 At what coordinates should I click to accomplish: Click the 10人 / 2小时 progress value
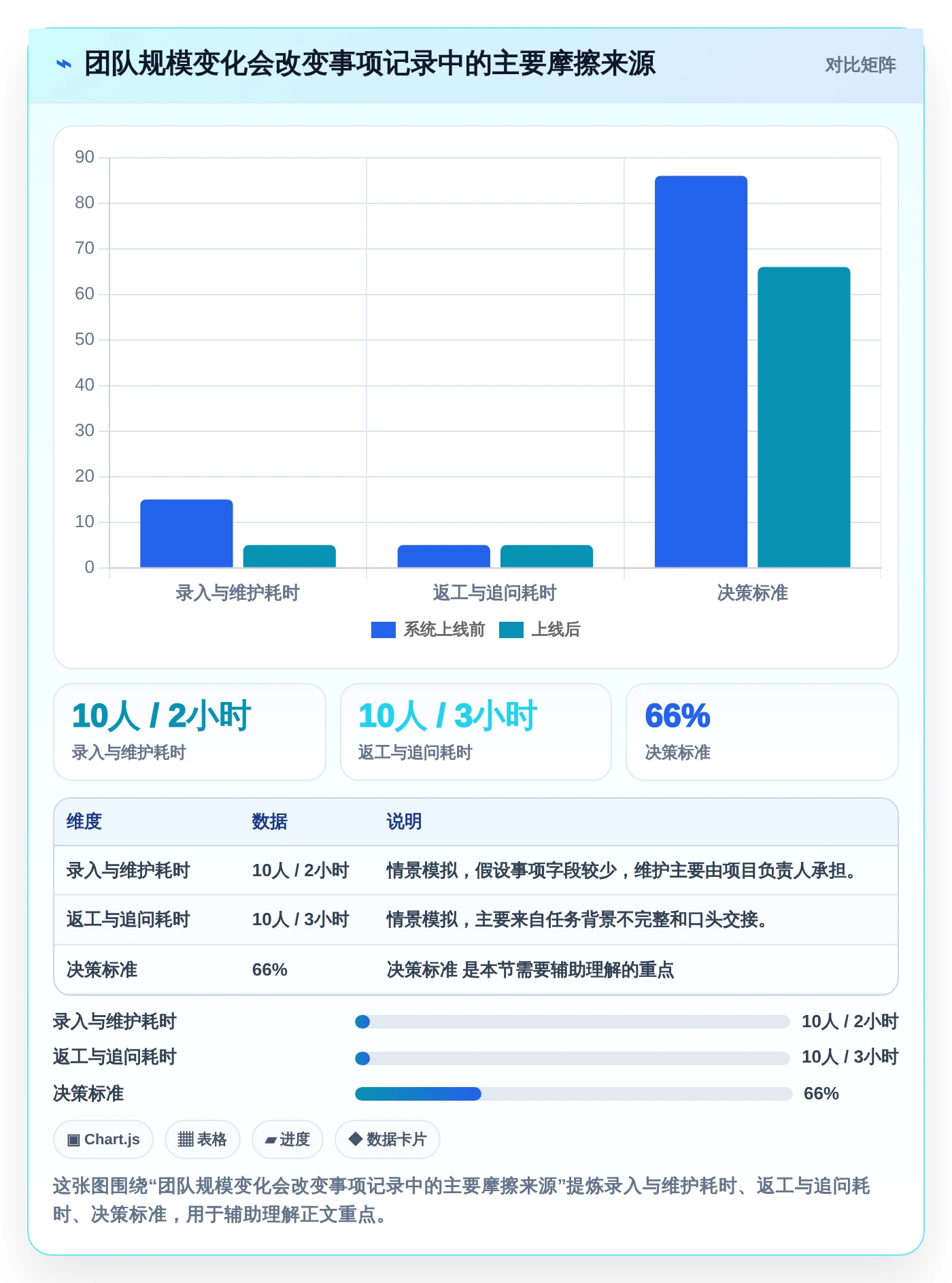pos(850,1022)
